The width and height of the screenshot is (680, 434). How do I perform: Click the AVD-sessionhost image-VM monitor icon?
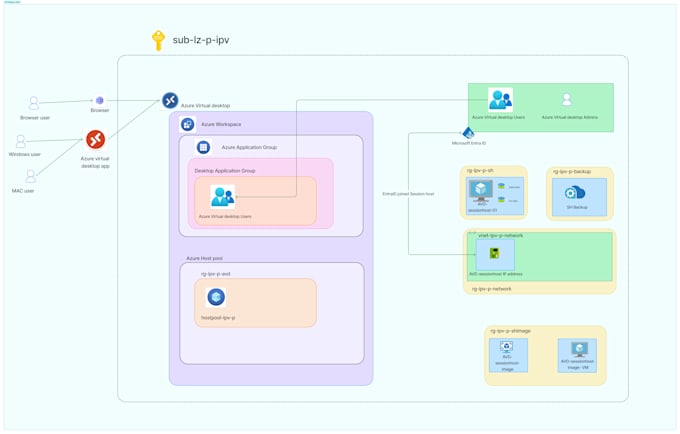579,349
